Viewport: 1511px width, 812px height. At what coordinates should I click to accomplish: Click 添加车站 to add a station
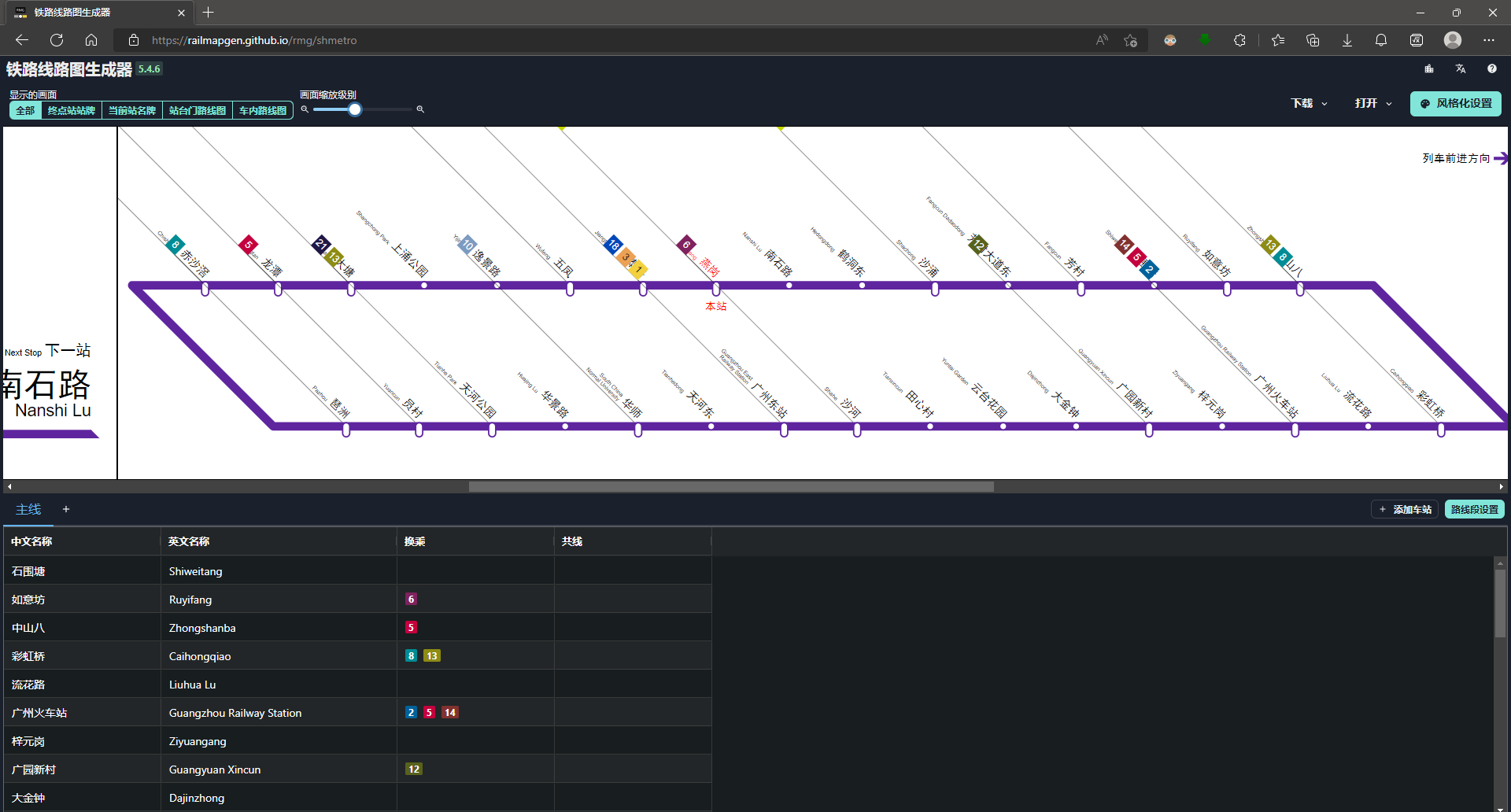click(x=1404, y=509)
